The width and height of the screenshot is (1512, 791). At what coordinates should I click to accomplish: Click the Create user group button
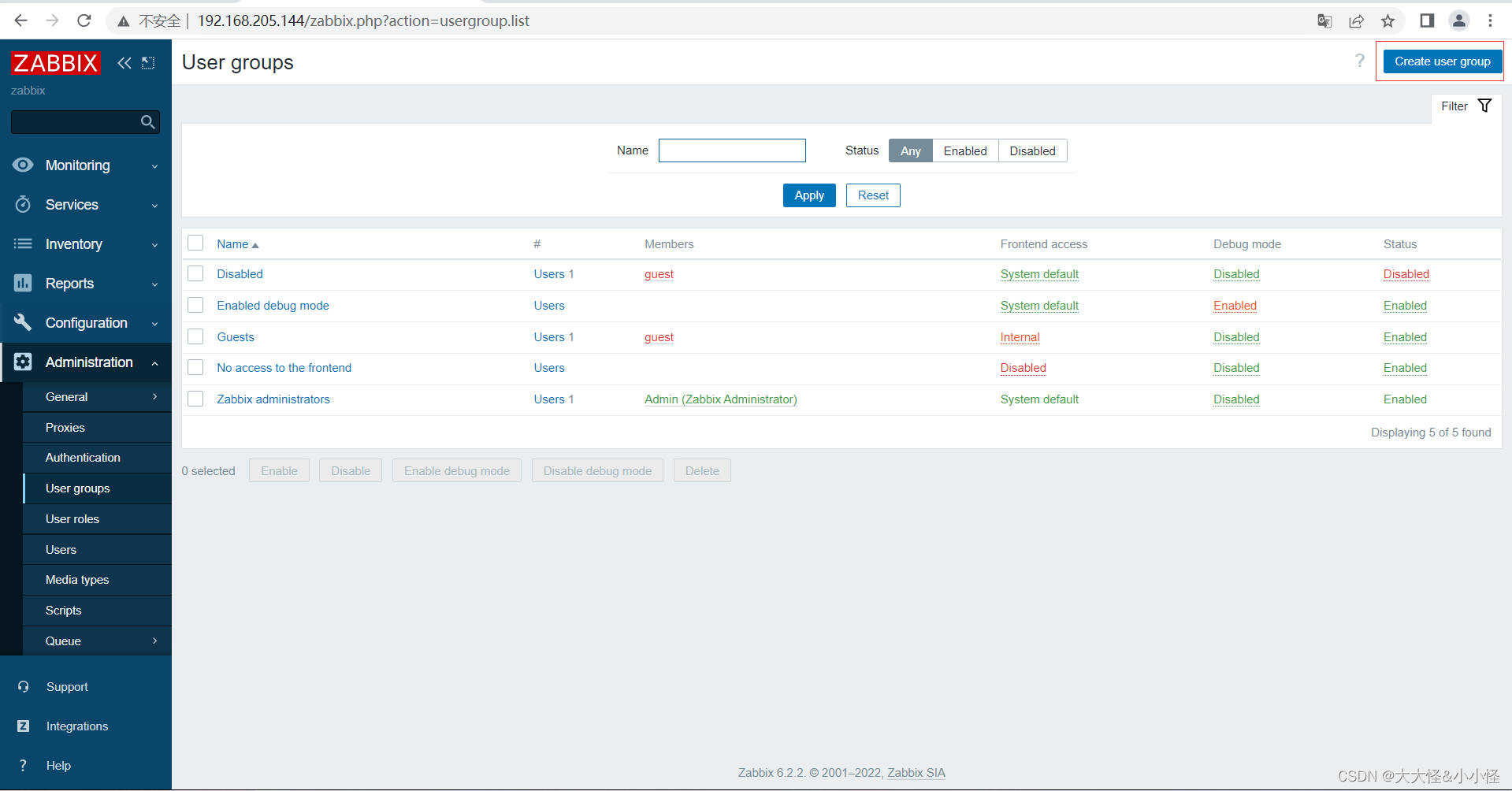(1442, 61)
